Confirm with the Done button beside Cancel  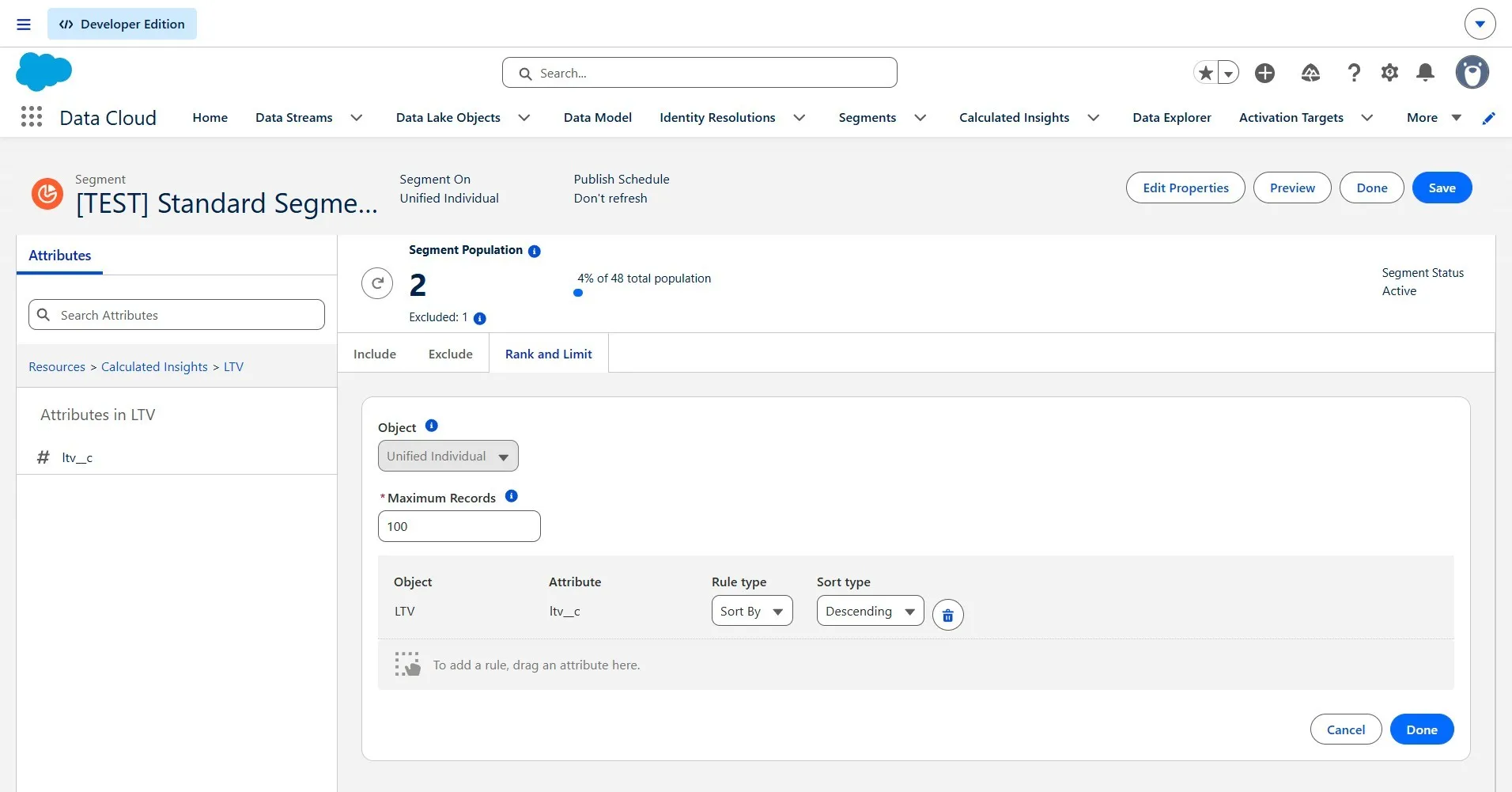(x=1422, y=729)
